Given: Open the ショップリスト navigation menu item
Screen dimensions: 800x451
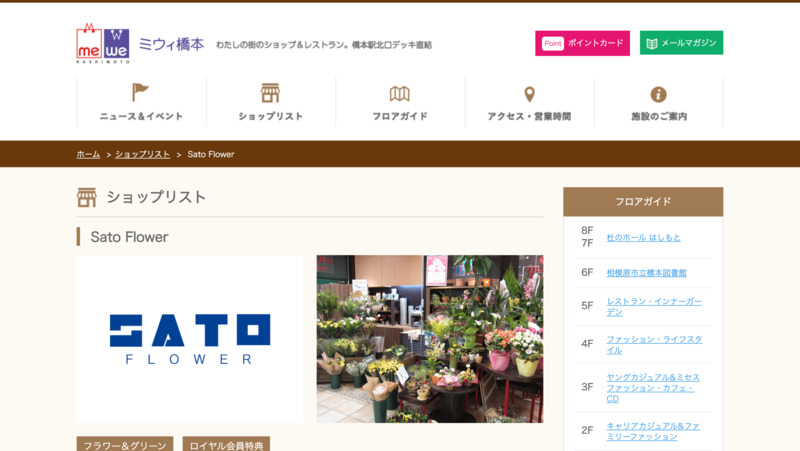Looking at the screenshot, I should pyautogui.click(x=270, y=116).
